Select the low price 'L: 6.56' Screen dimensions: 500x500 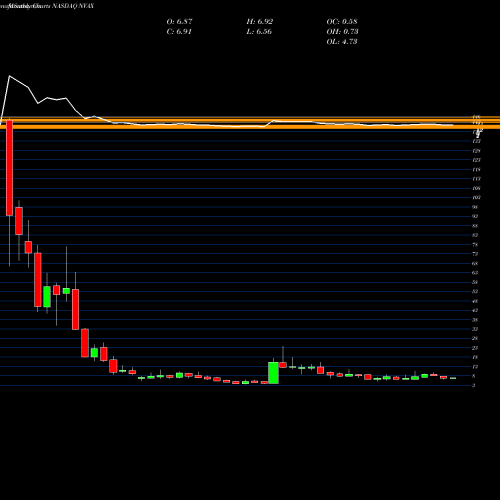coord(259,31)
